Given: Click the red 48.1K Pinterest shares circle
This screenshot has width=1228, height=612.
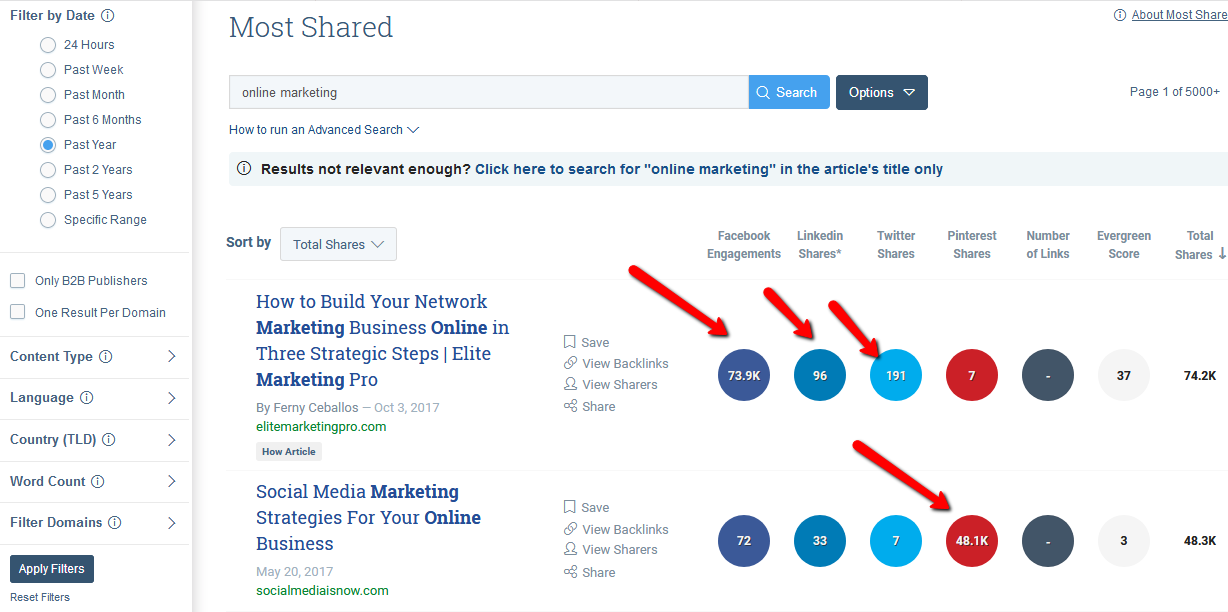Looking at the screenshot, I should pyautogui.click(x=971, y=541).
